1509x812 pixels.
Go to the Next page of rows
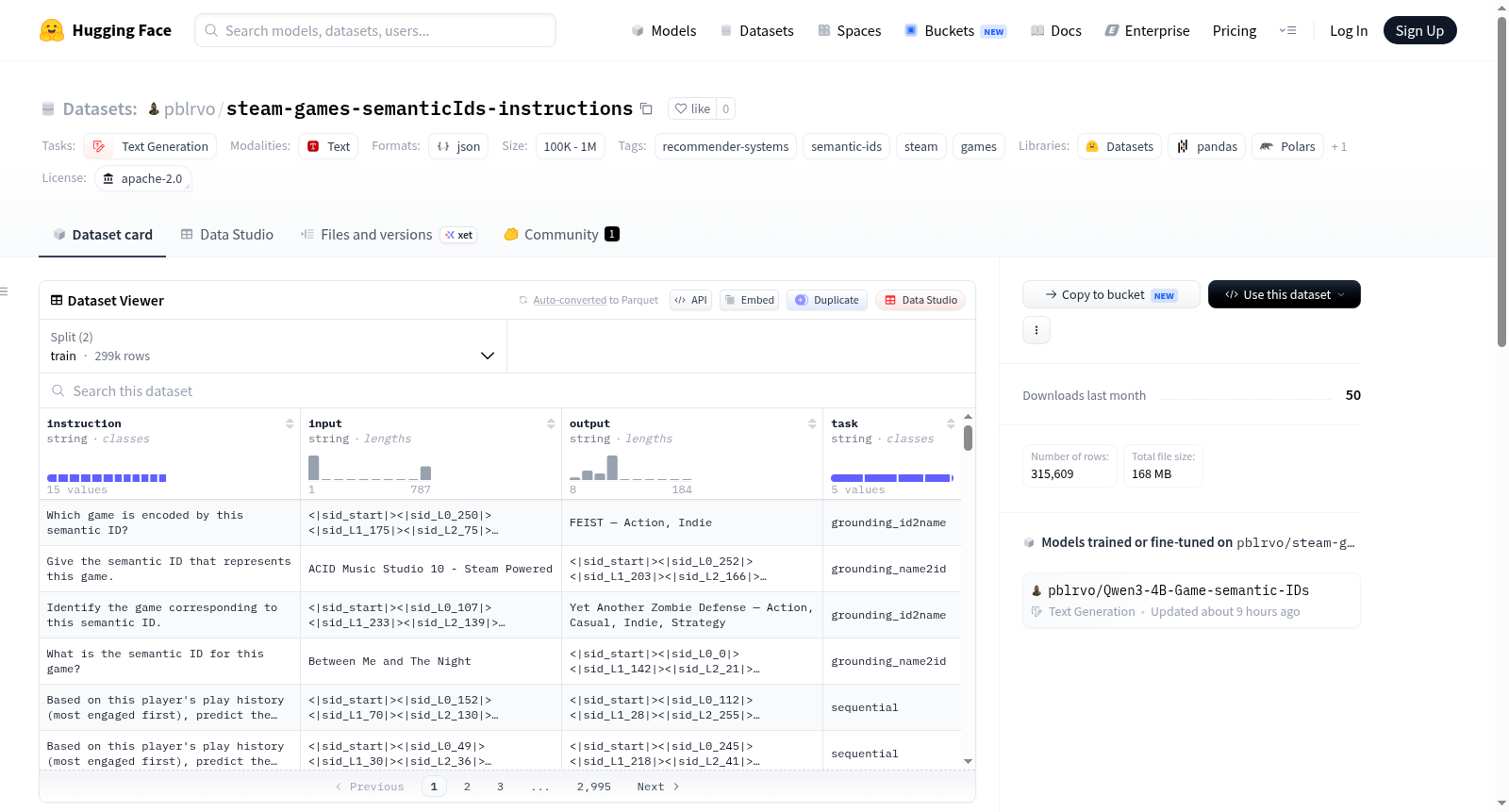click(657, 787)
